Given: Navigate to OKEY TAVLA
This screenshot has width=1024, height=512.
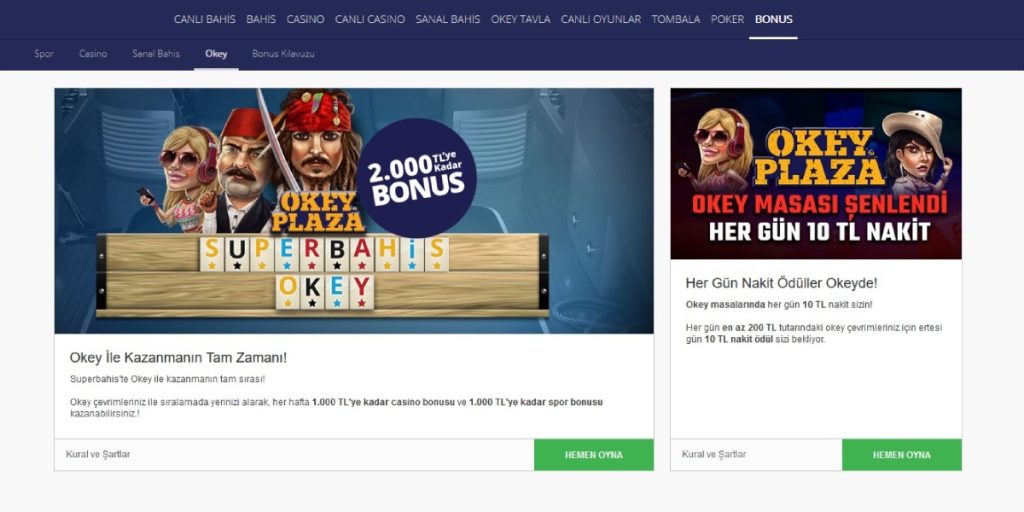Looking at the screenshot, I should [x=520, y=20].
